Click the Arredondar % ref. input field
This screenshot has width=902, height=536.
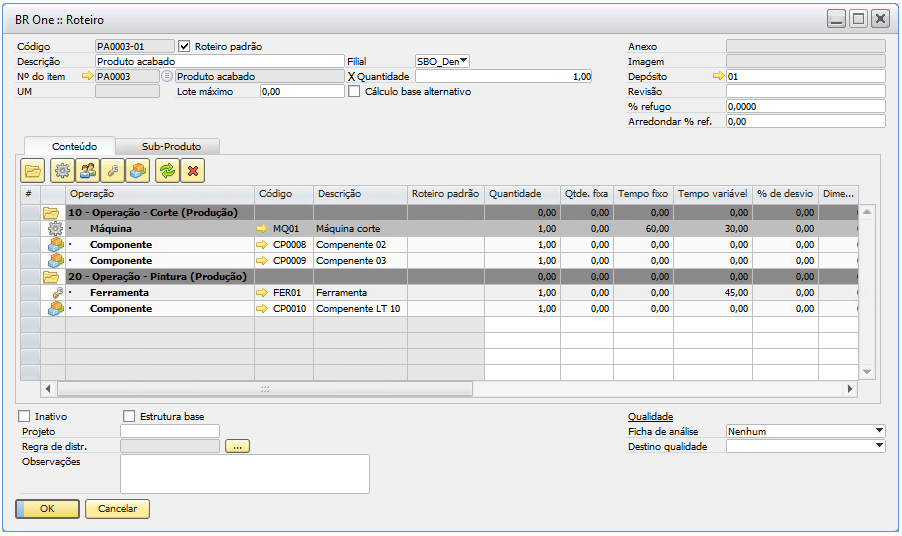(805, 121)
